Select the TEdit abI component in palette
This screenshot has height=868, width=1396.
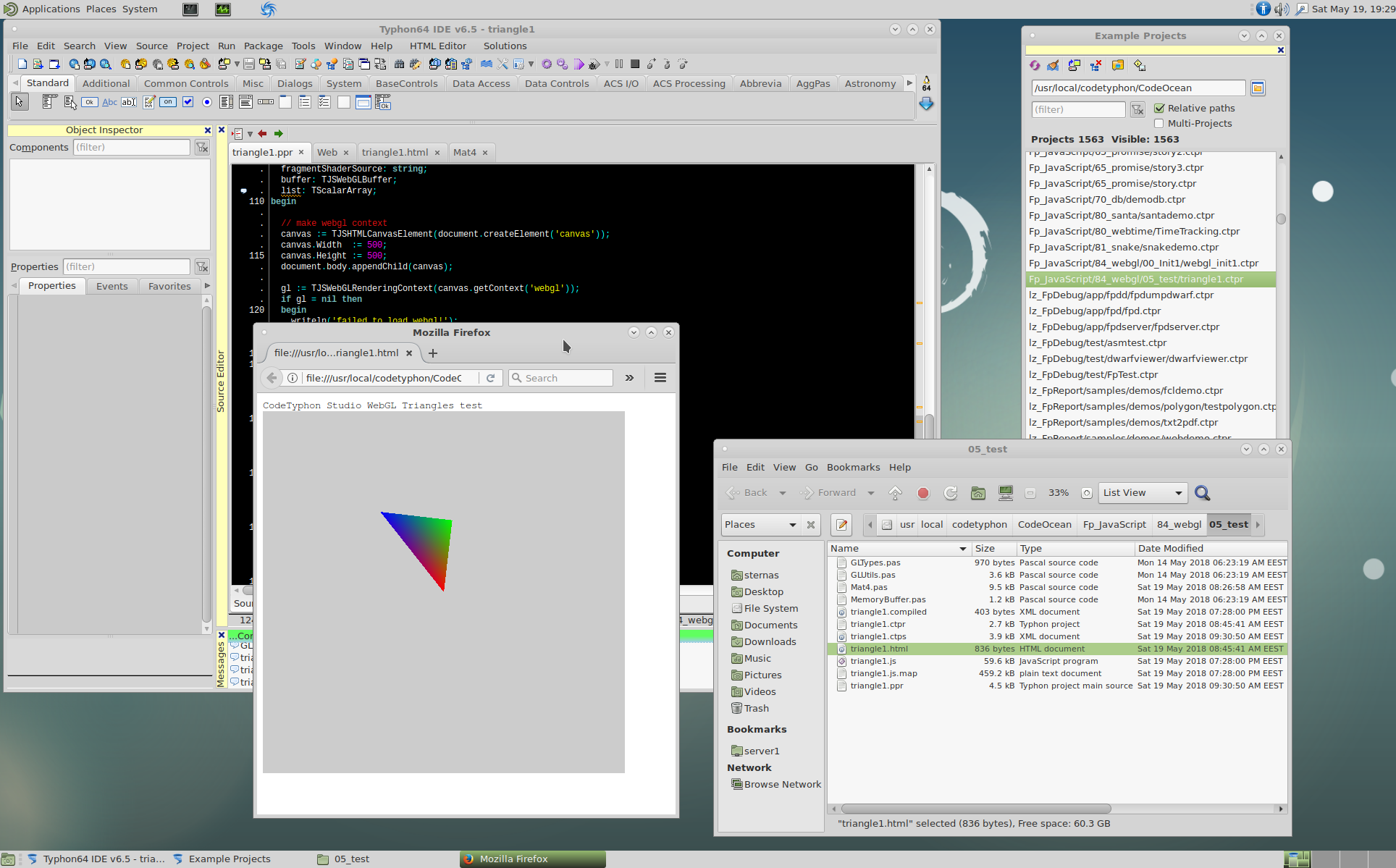(x=129, y=102)
